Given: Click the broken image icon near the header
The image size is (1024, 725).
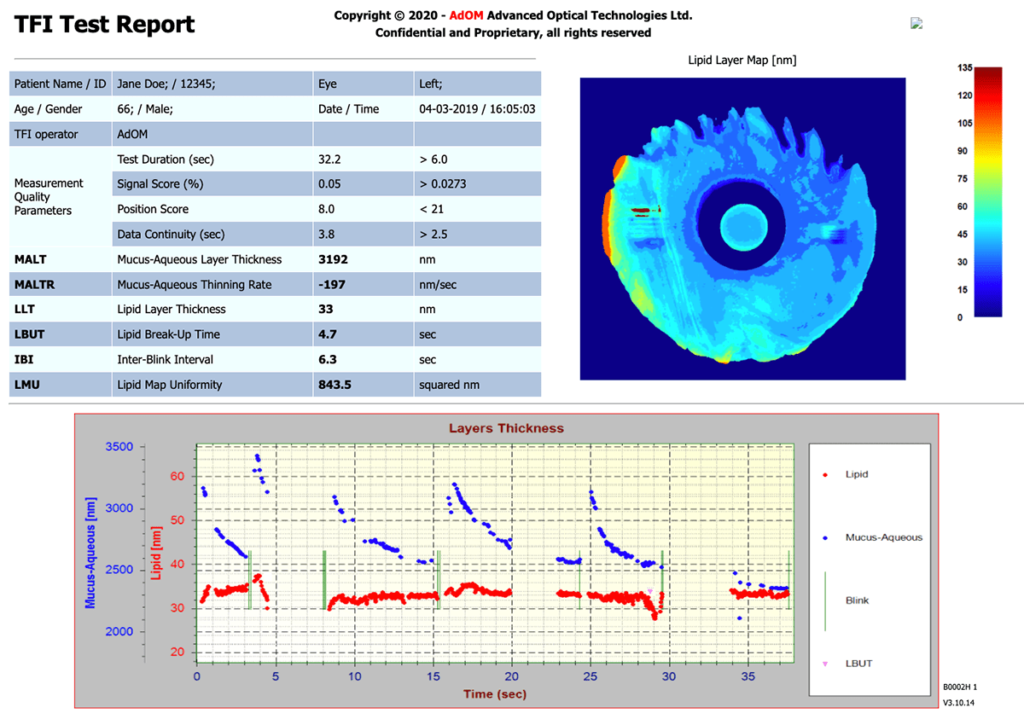Looking at the screenshot, I should pyautogui.click(x=915, y=23).
